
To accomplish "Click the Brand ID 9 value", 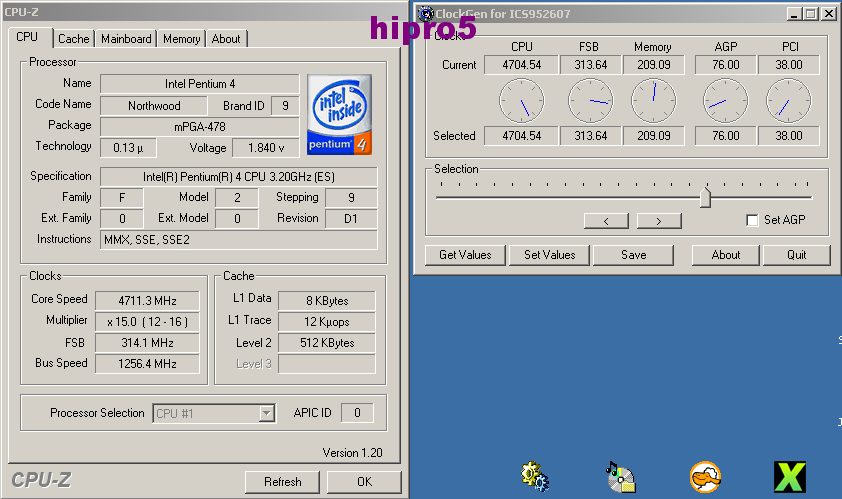I will pyautogui.click(x=285, y=106).
